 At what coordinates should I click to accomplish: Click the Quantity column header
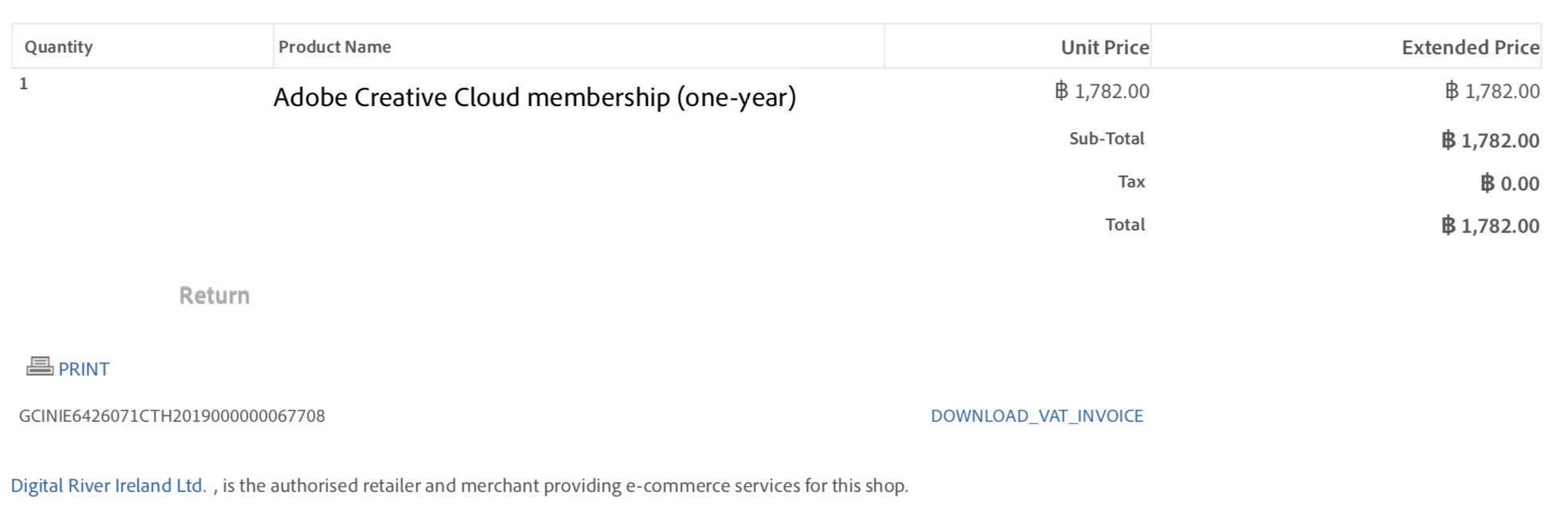pos(59,47)
